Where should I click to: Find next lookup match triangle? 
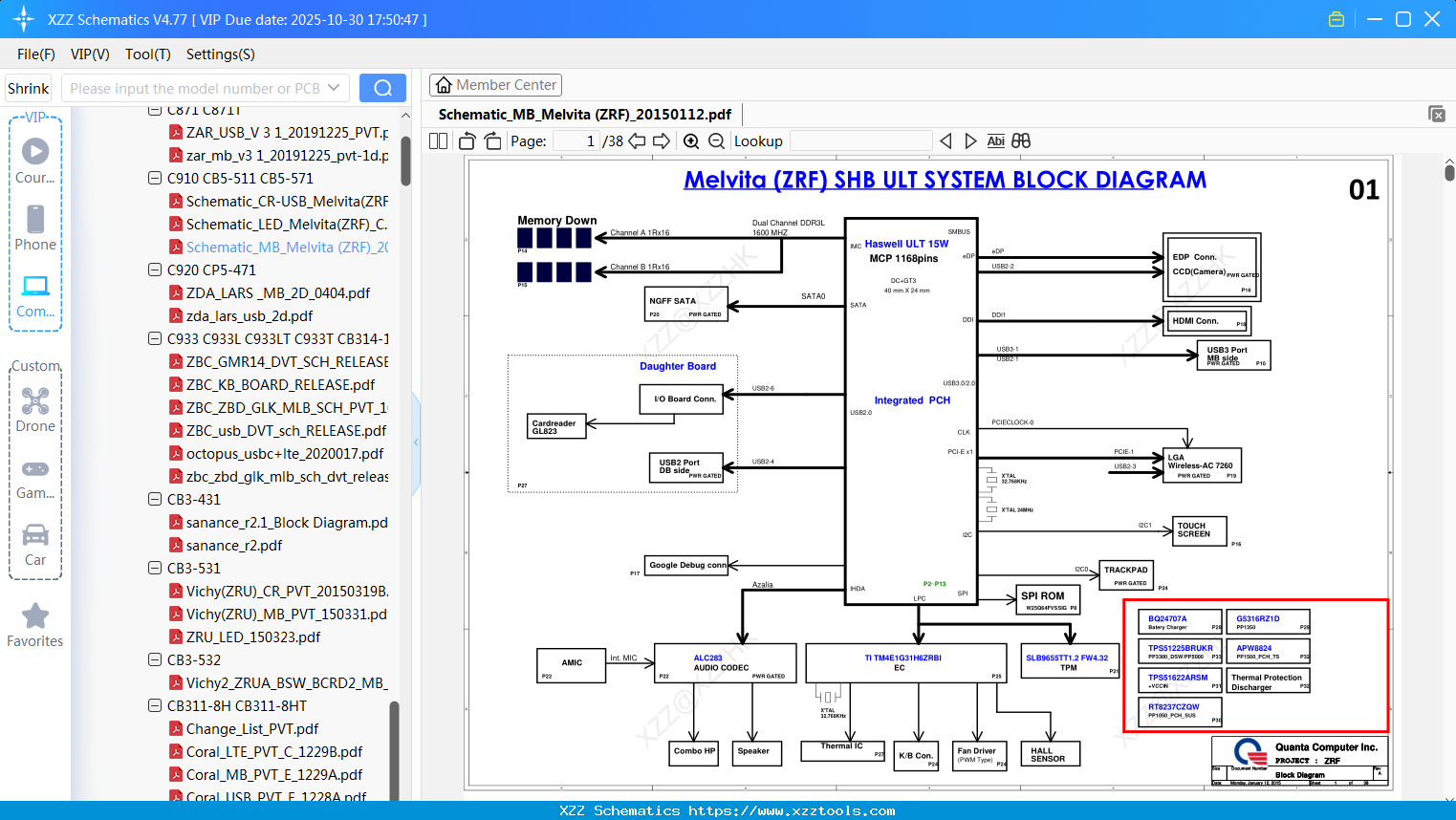970,141
